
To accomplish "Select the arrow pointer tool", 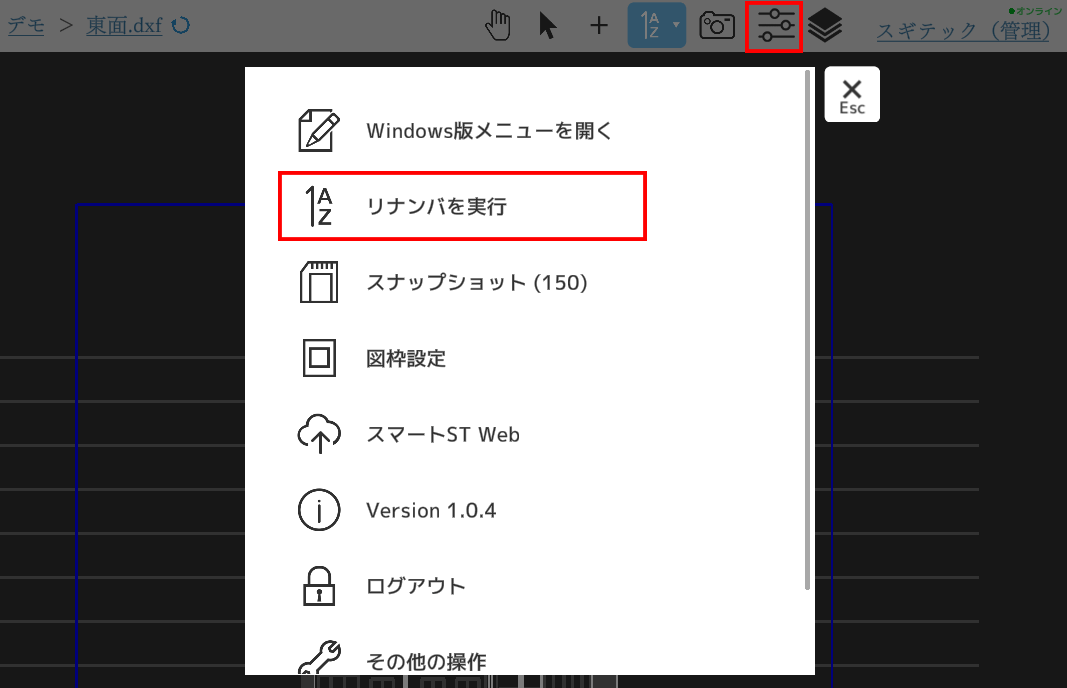I will pos(547,26).
